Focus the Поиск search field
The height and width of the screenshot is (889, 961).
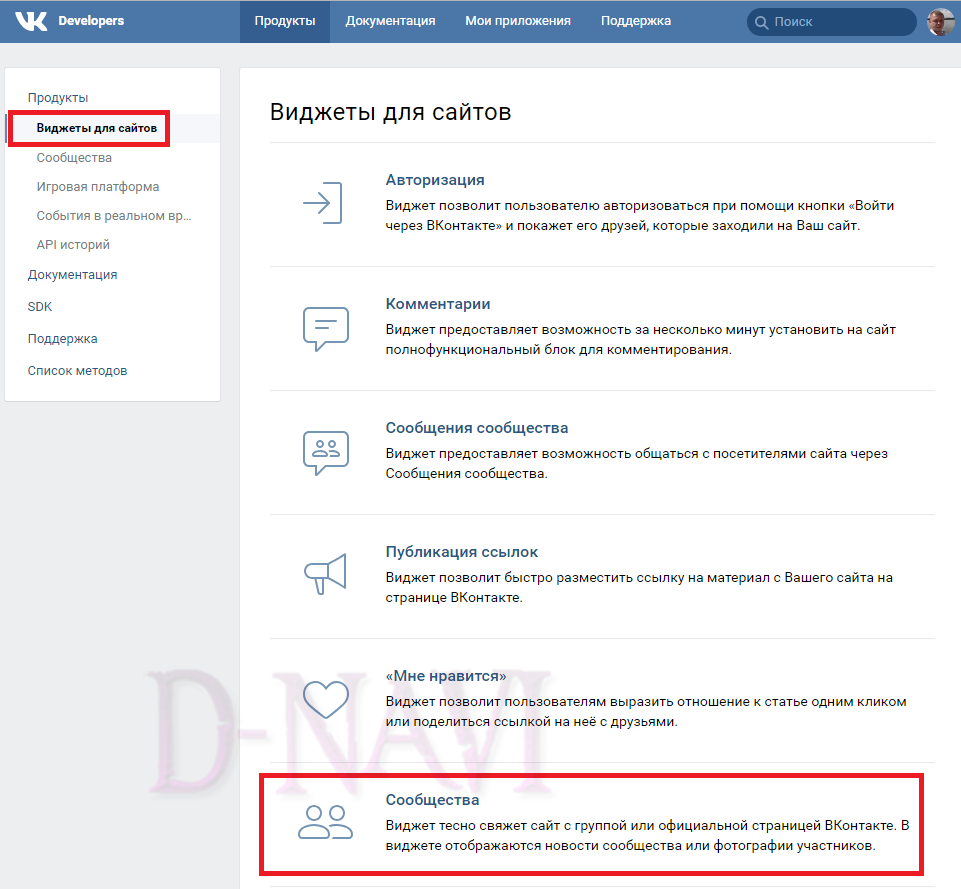[832, 22]
